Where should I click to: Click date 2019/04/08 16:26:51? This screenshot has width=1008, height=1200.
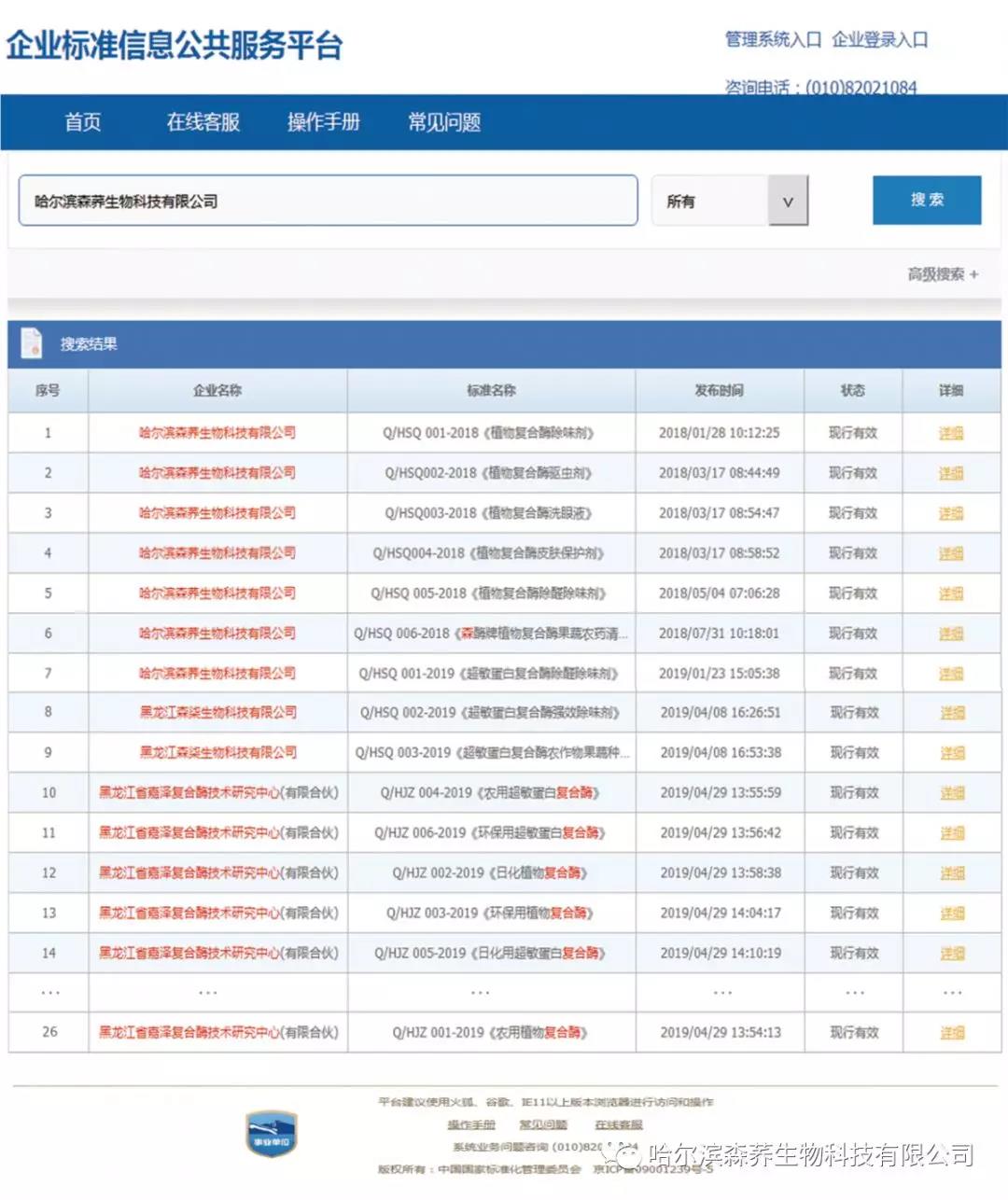(x=721, y=713)
